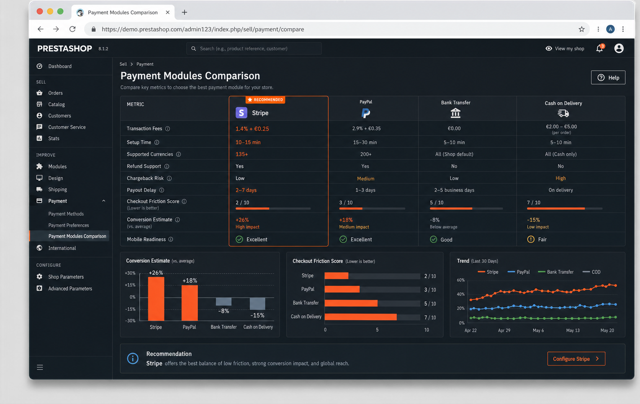Toggle COD series in Trend legend
This screenshot has height=404, width=640.
coord(591,272)
